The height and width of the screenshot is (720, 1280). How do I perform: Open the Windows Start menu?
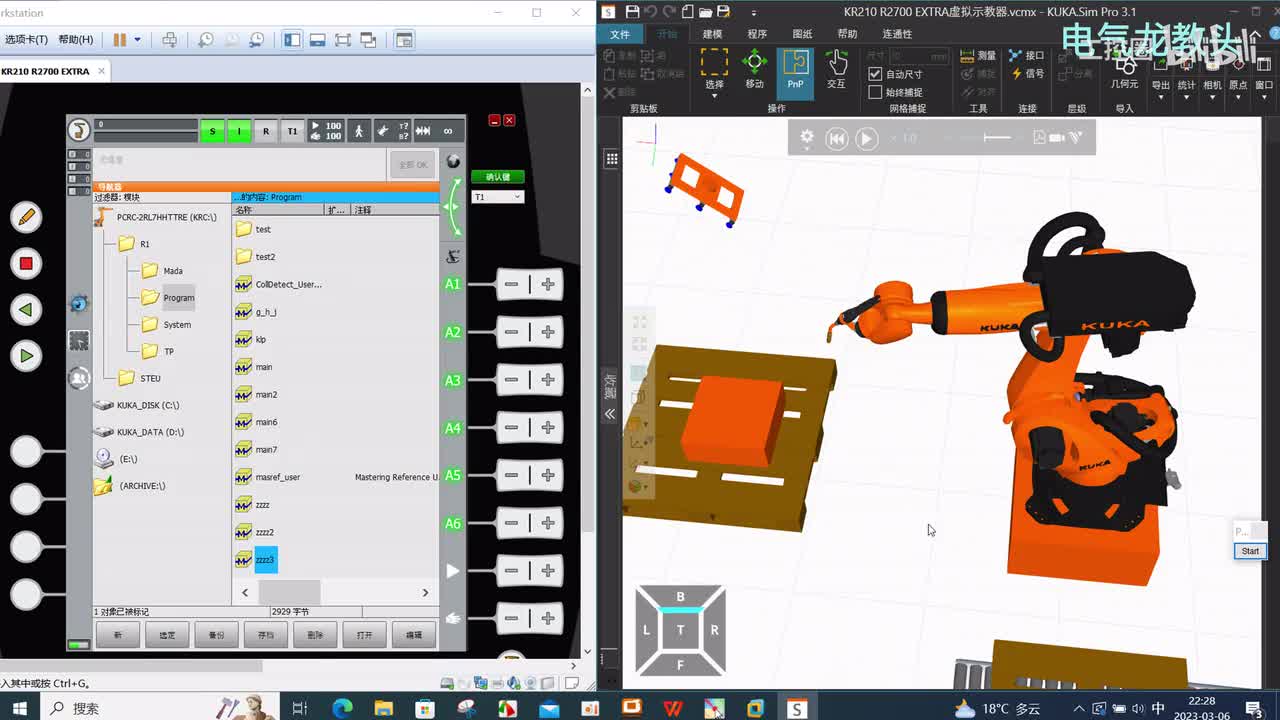(x=20, y=708)
